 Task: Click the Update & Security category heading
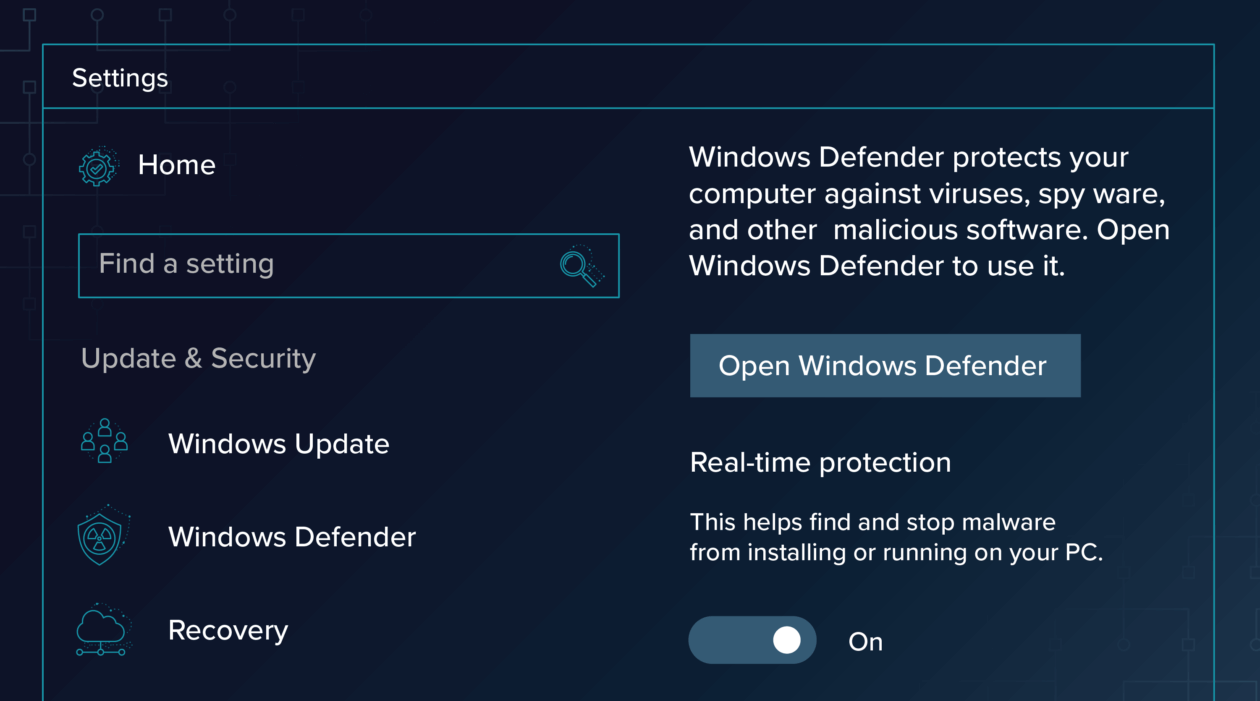click(198, 359)
